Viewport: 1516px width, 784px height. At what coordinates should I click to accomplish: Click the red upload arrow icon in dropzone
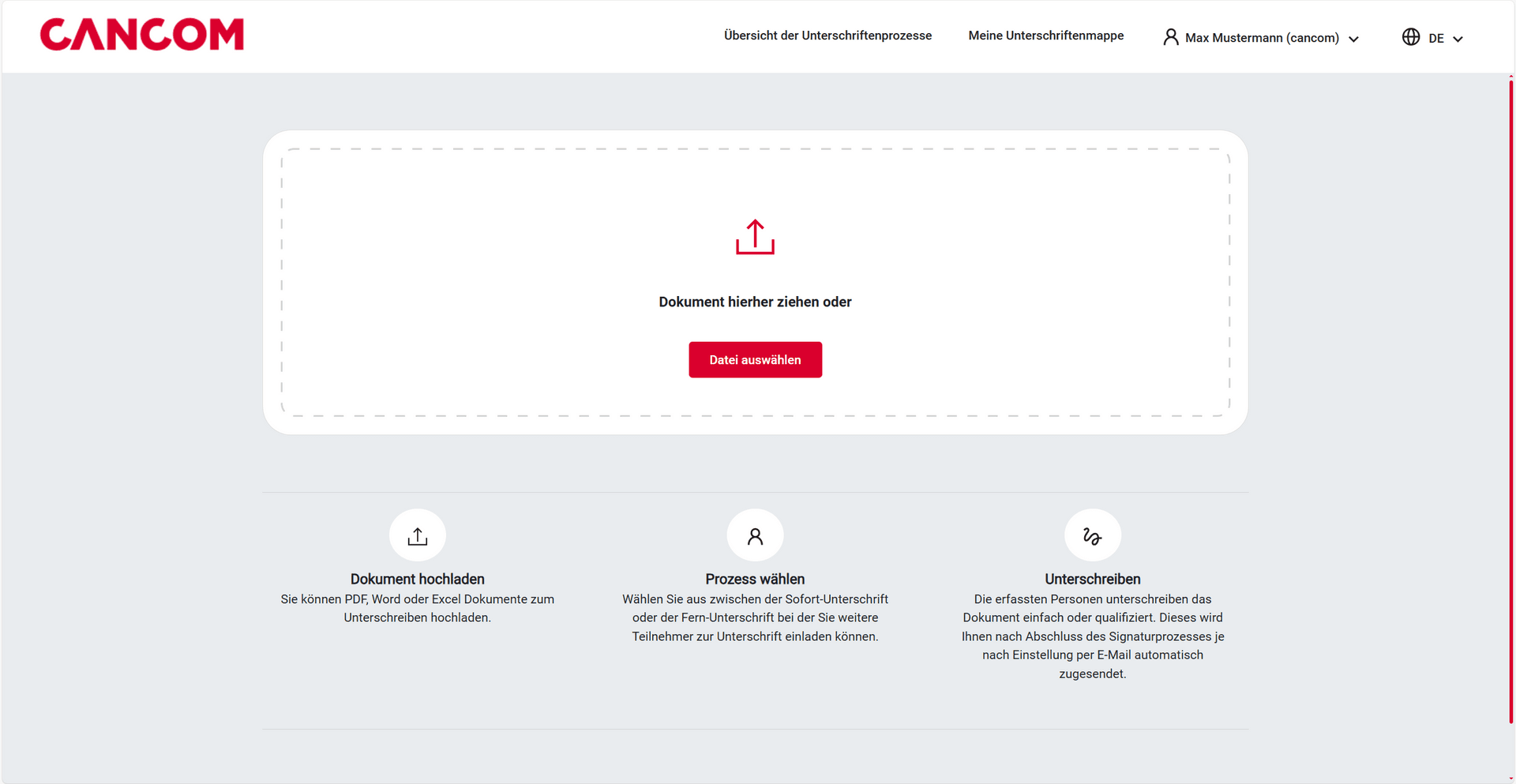(755, 237)
